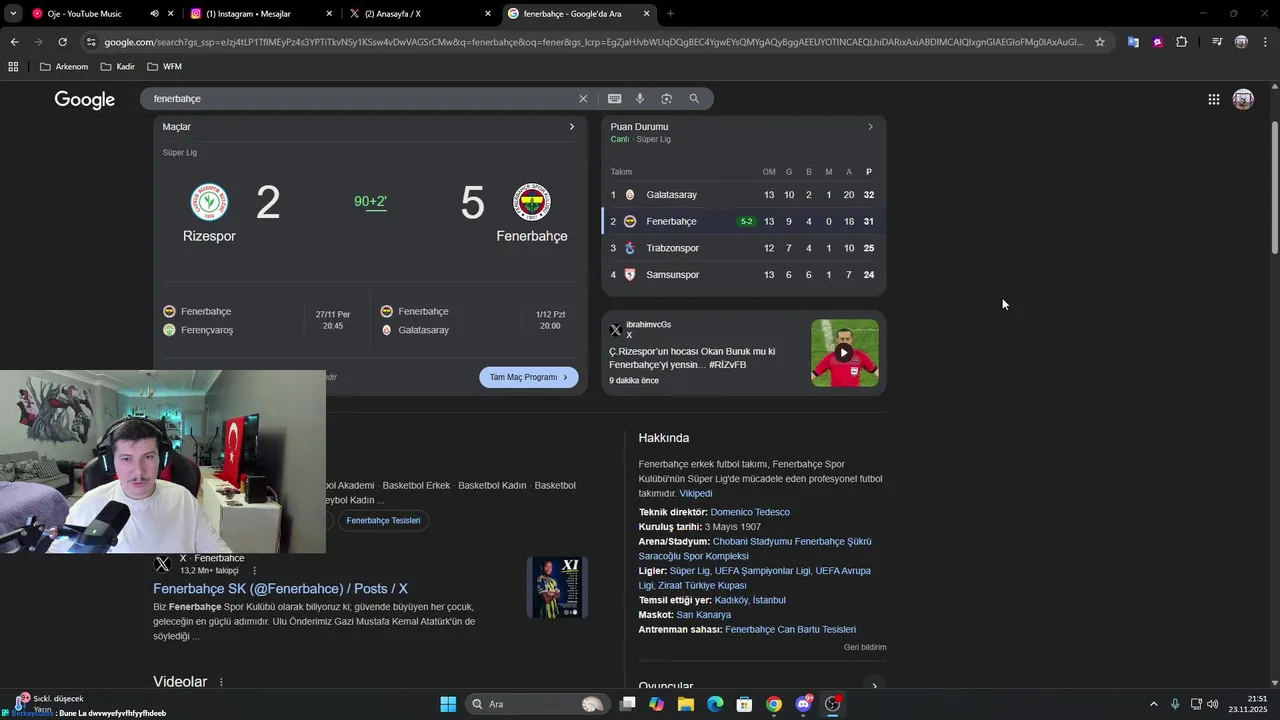Open more options next to Videolar heading
Viewport: 1280px width, 720px height.
221,682
